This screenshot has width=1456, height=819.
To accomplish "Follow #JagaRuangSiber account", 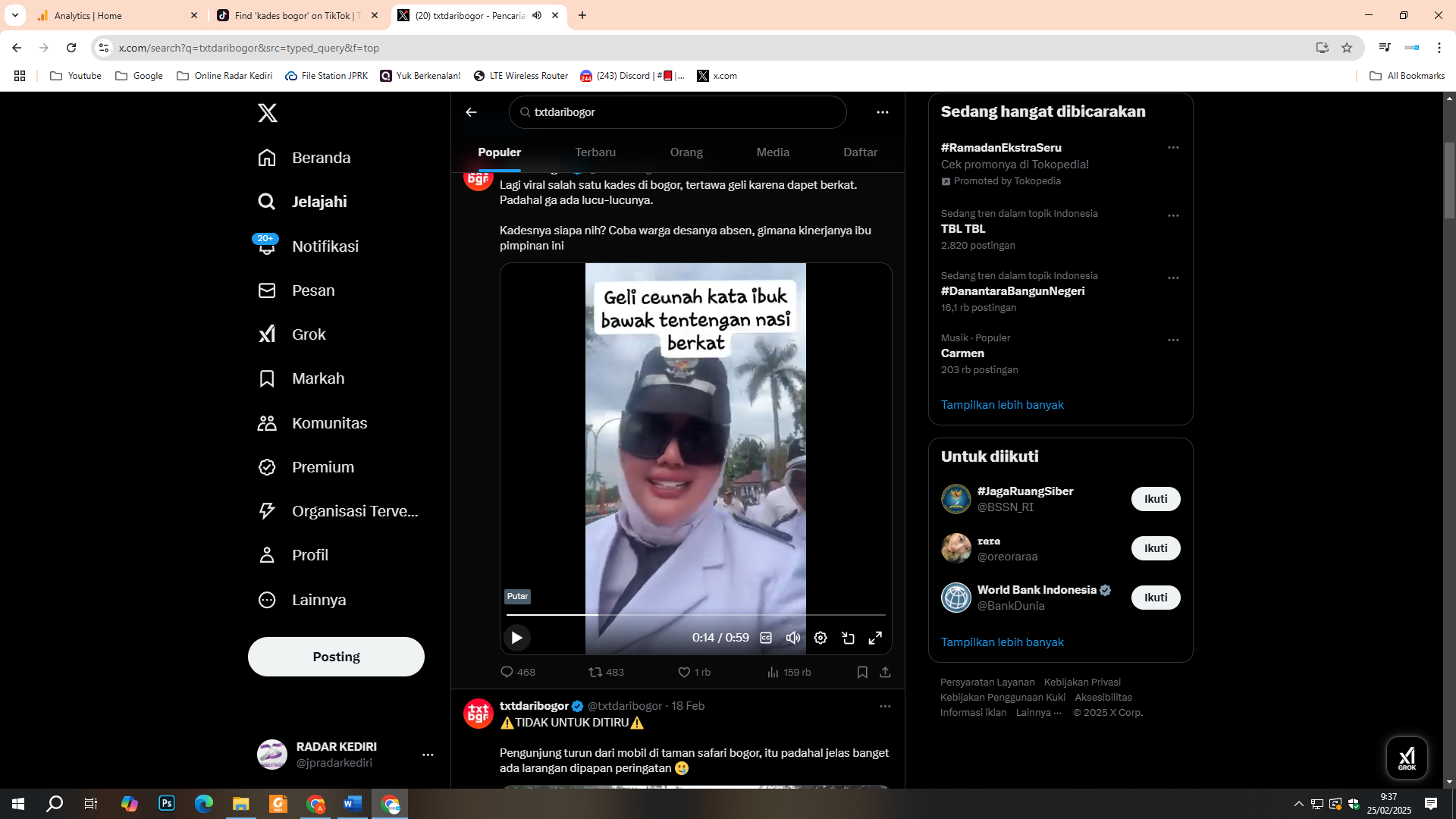I will pyautogui.click(x=1156, y=499).
